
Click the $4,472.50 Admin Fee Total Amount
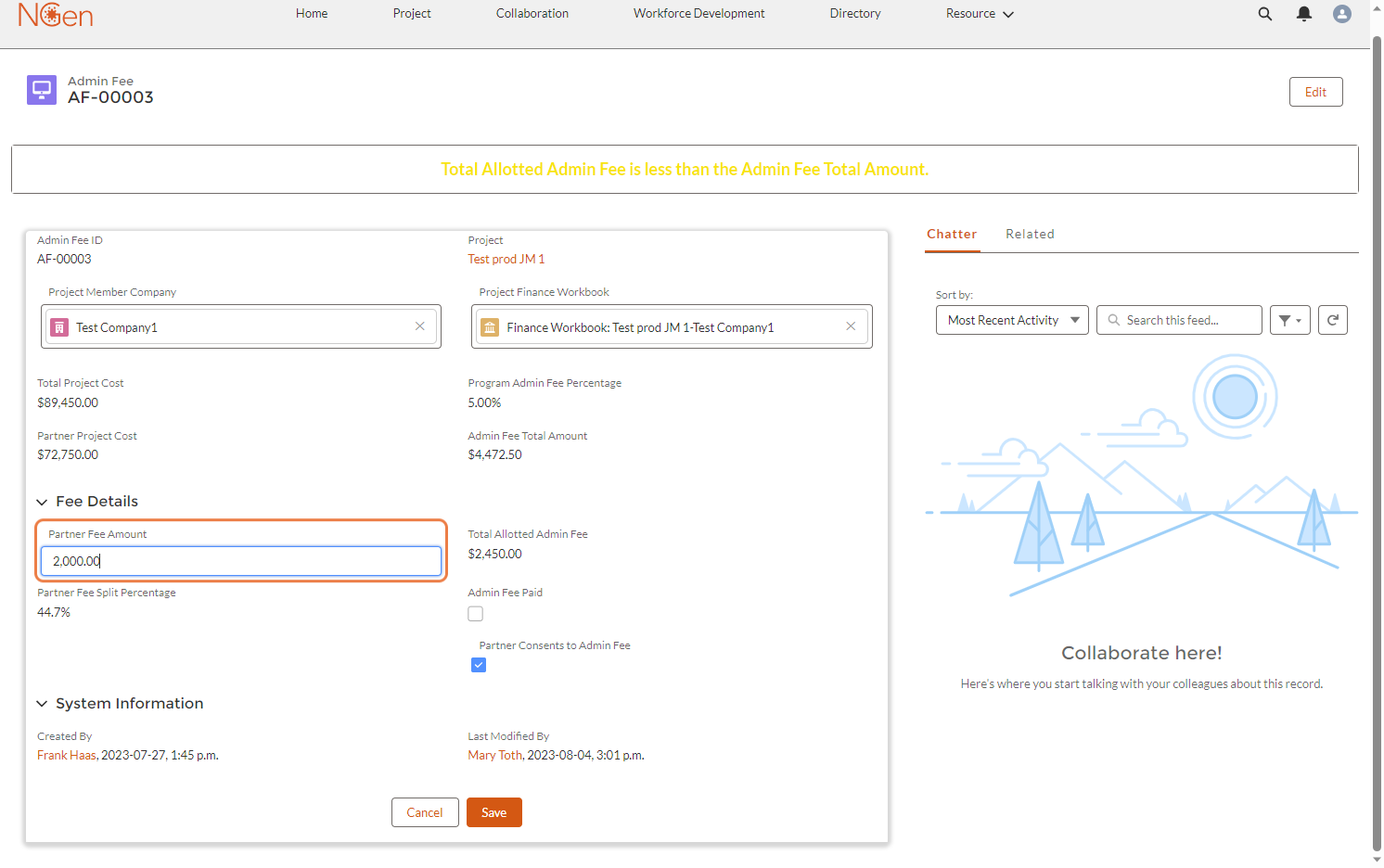click(x=495, y=455)
